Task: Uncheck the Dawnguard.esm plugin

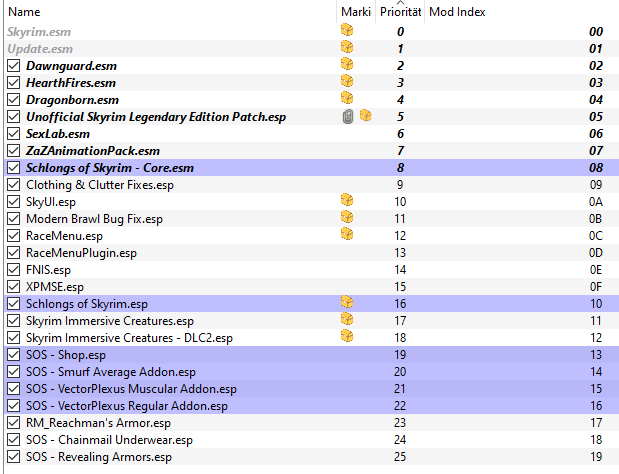Action: [x=13, y=66]
